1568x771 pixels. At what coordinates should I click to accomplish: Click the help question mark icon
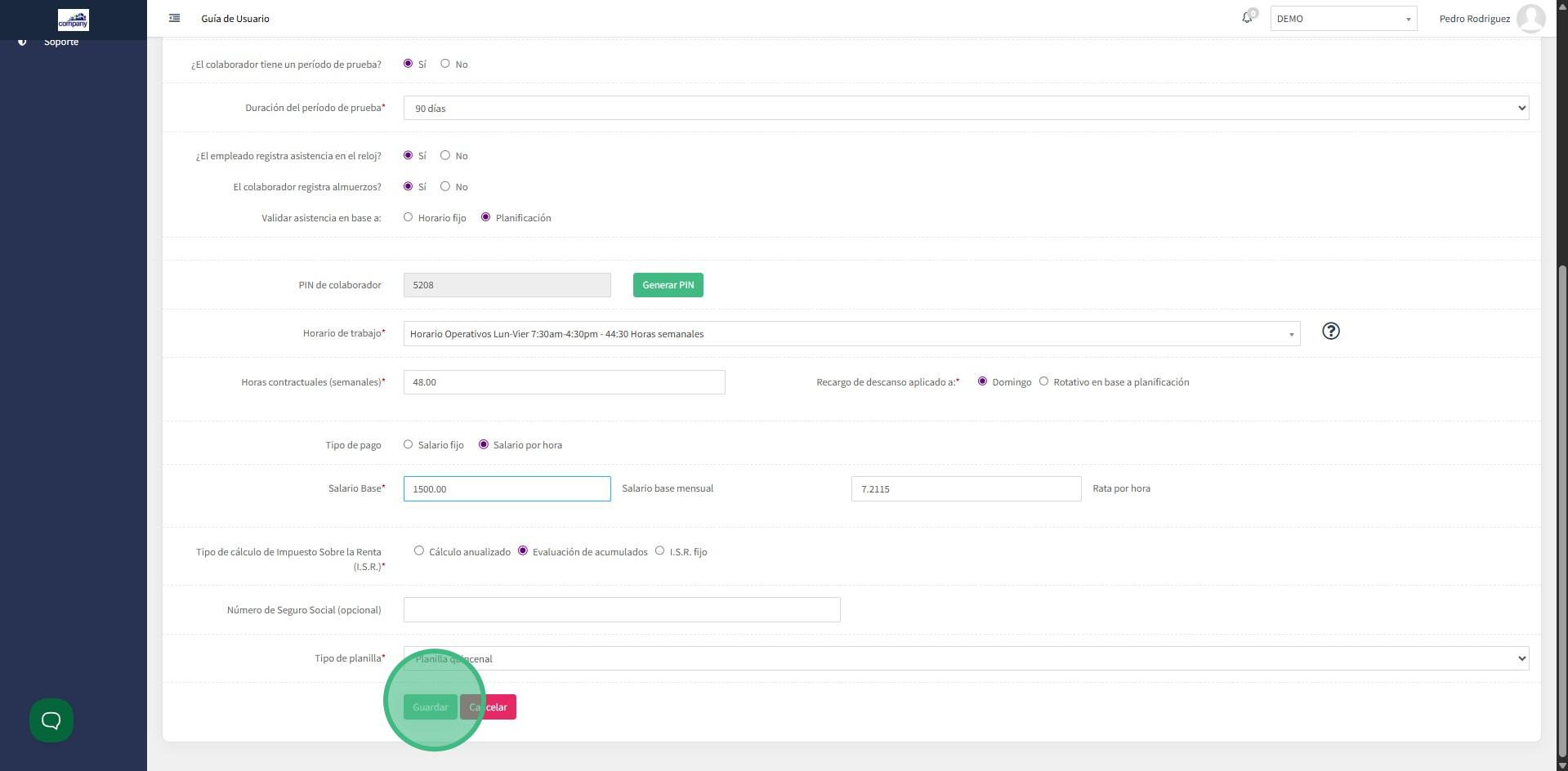click(x=1330, y=331)
